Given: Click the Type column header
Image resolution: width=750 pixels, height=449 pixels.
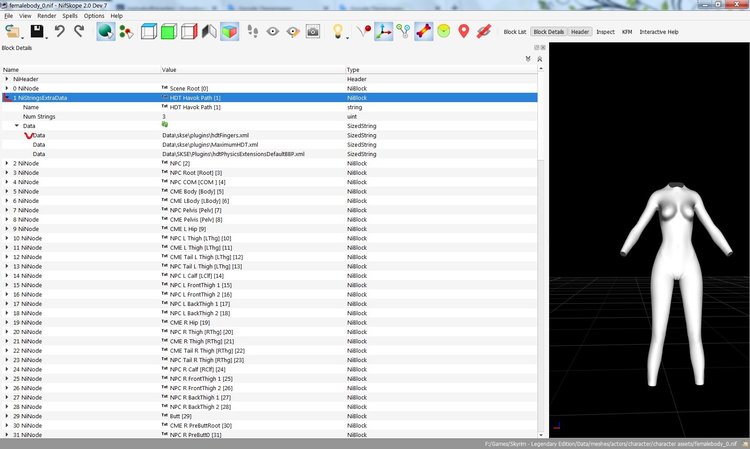Looking at the screenshot, I should (441, 70).
